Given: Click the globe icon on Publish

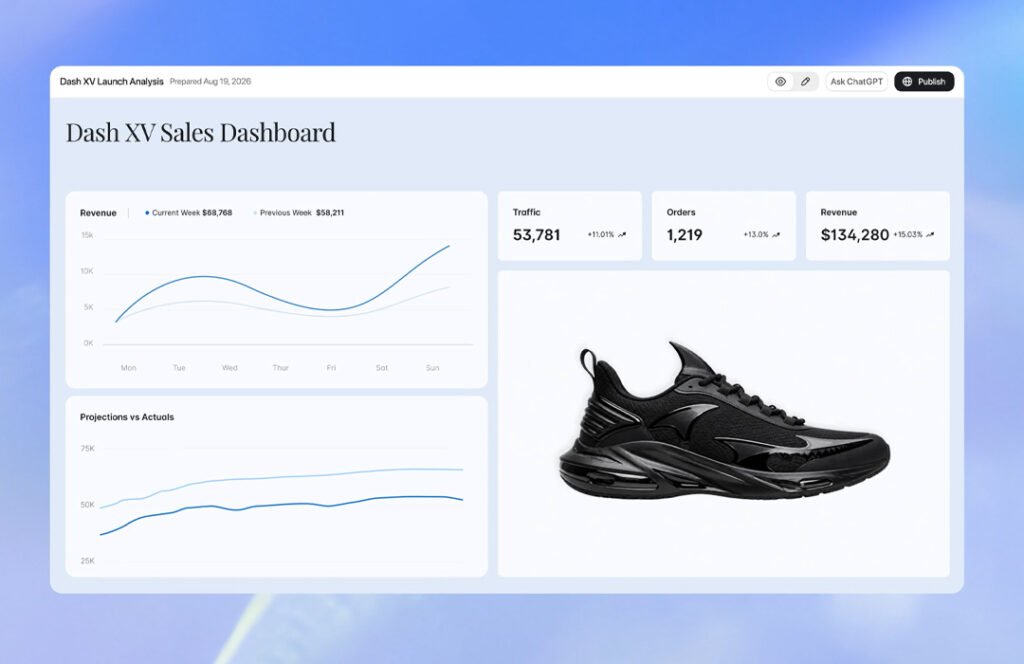Looking at the screenshot, I should pyautogui.click(x=907, y=82).
